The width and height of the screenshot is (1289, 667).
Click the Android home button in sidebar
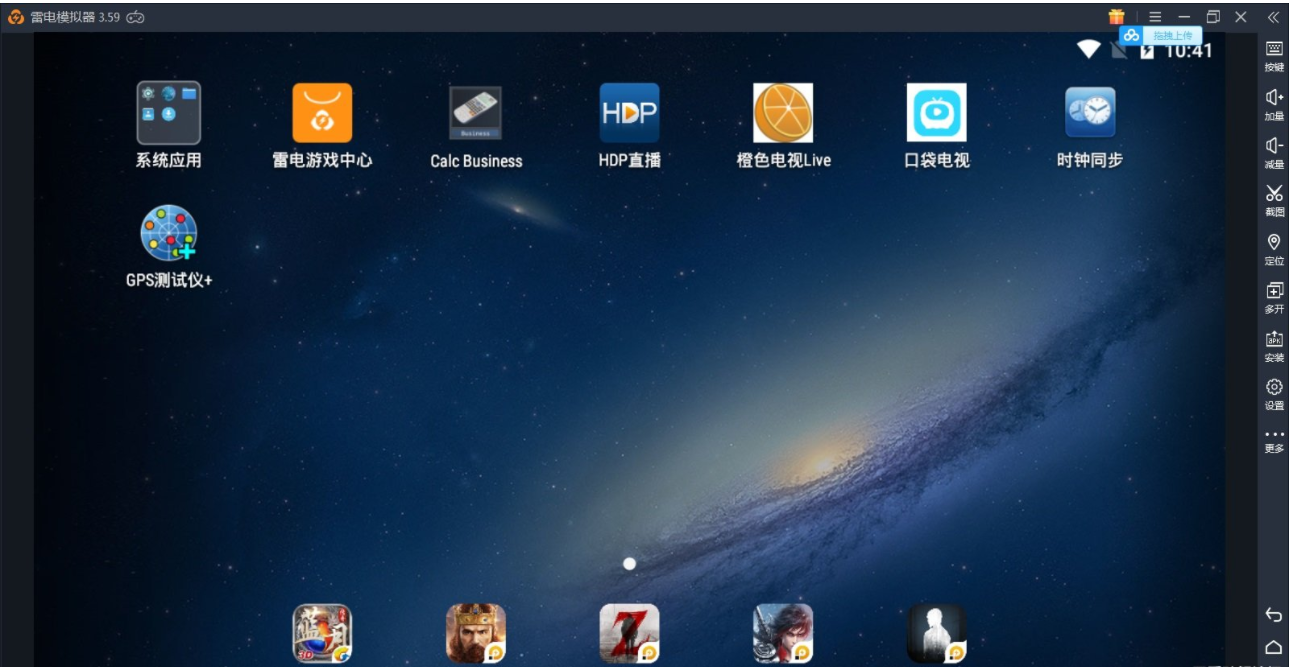point(1274,647)
